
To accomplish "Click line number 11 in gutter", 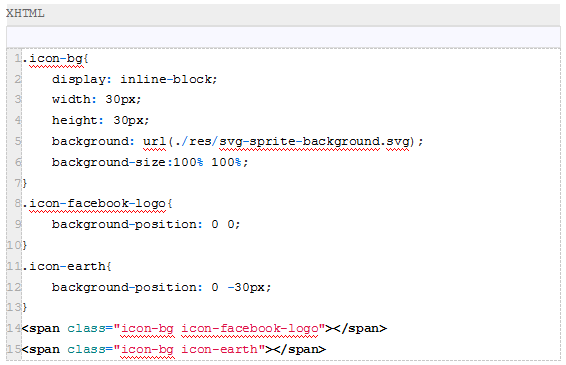I will pyautogui.click(x=14, y=266).
